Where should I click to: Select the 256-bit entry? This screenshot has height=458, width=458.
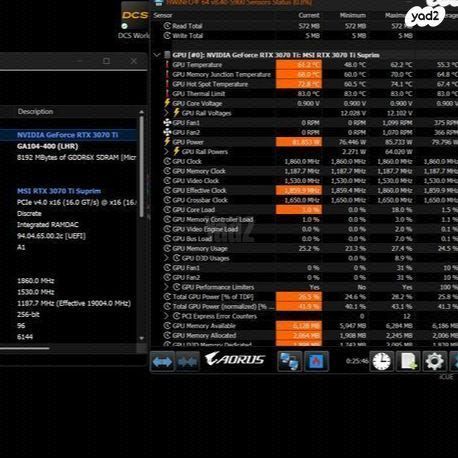[28, 314]
